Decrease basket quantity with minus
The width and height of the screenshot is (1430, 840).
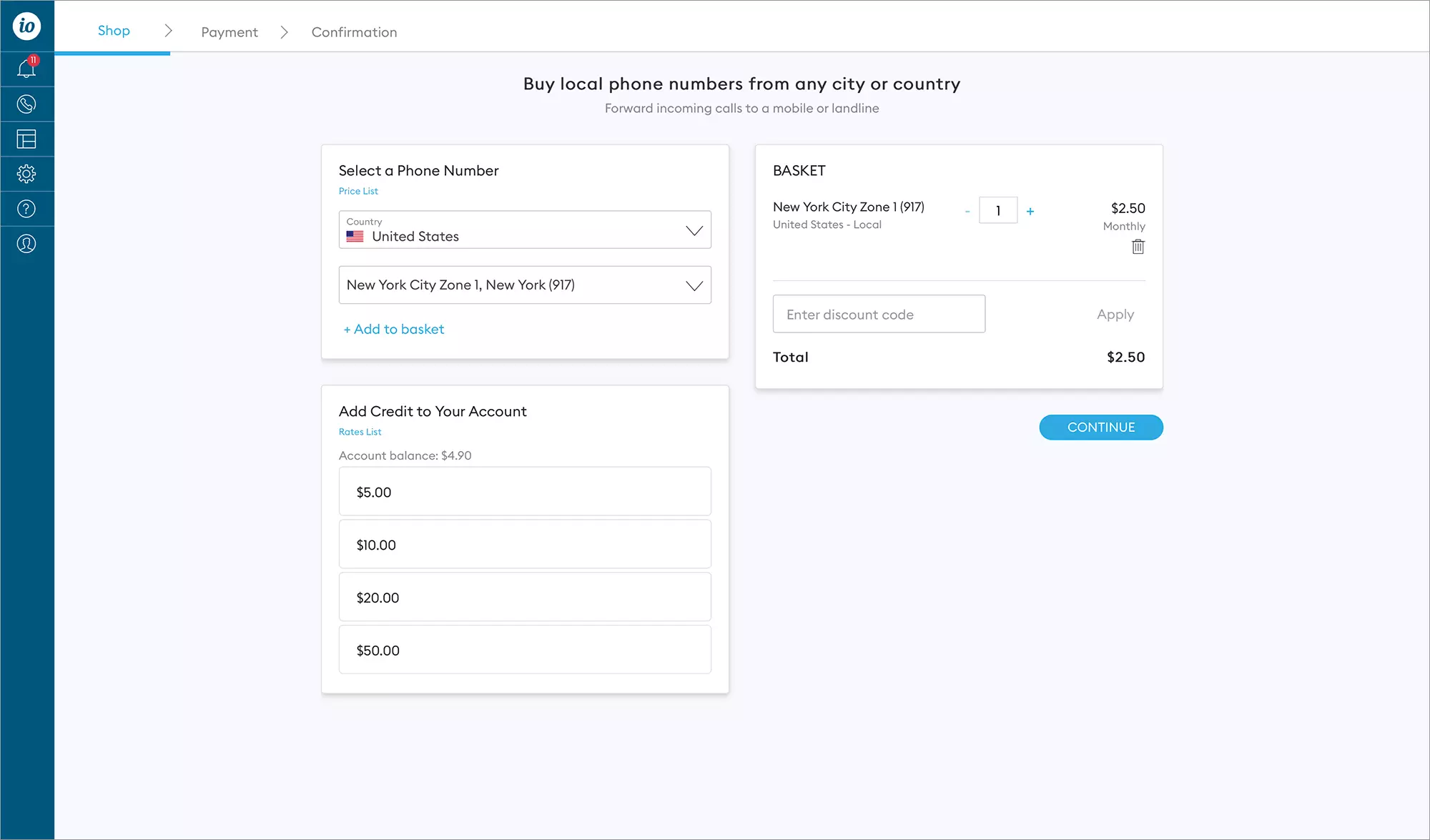[x=967, y=211]
